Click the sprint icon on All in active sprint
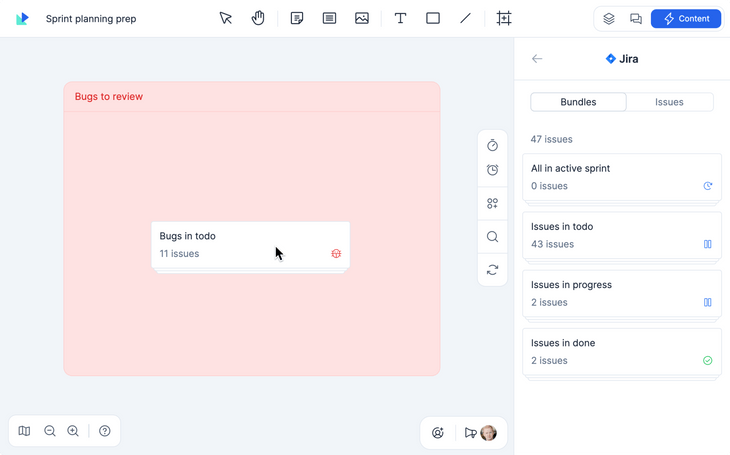 708,186
